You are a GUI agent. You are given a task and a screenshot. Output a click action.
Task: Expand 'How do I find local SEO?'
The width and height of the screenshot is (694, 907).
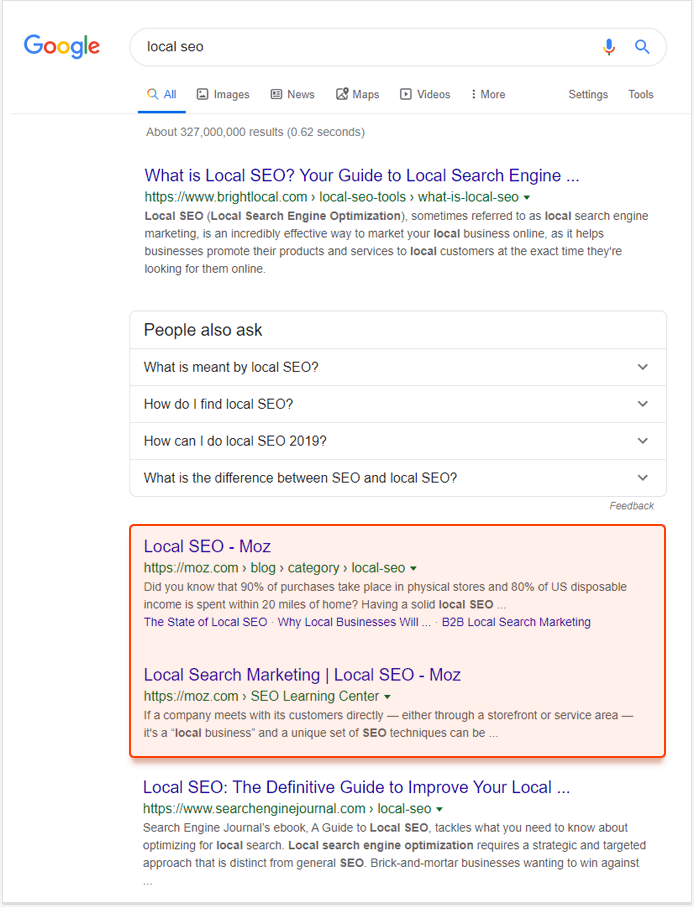pos(398,404)
